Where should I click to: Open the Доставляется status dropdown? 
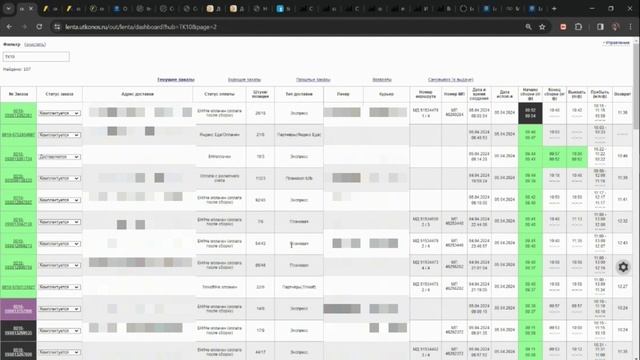click(x=59, y=157)
